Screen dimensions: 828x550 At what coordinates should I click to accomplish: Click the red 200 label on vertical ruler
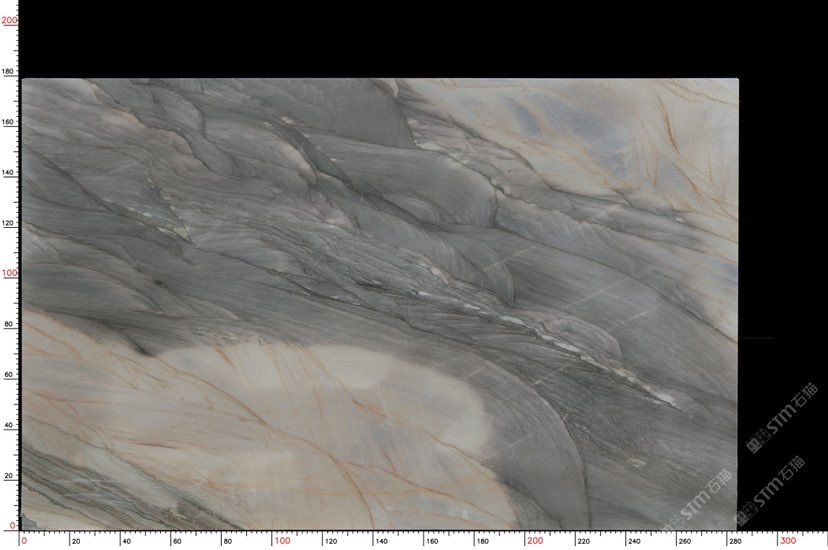pyautogui.click(x=8, y=20)
